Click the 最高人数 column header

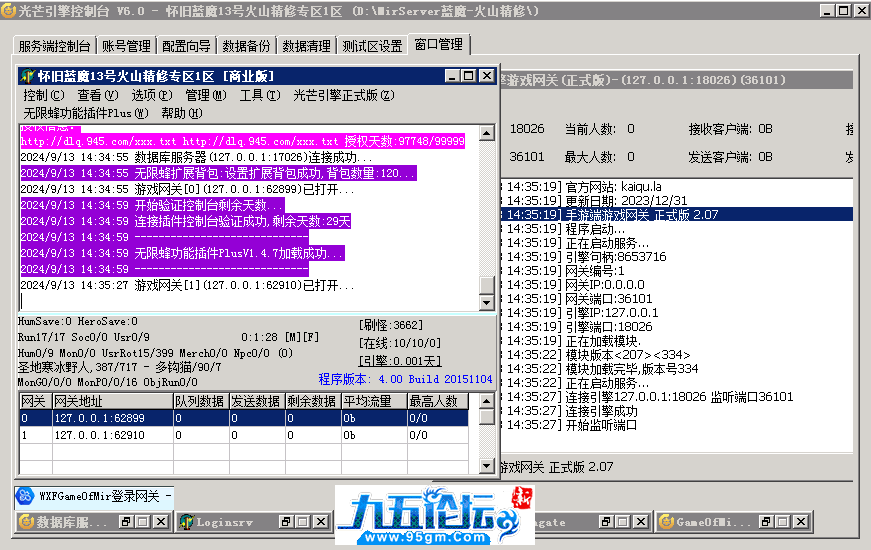(x=438, y=401)
